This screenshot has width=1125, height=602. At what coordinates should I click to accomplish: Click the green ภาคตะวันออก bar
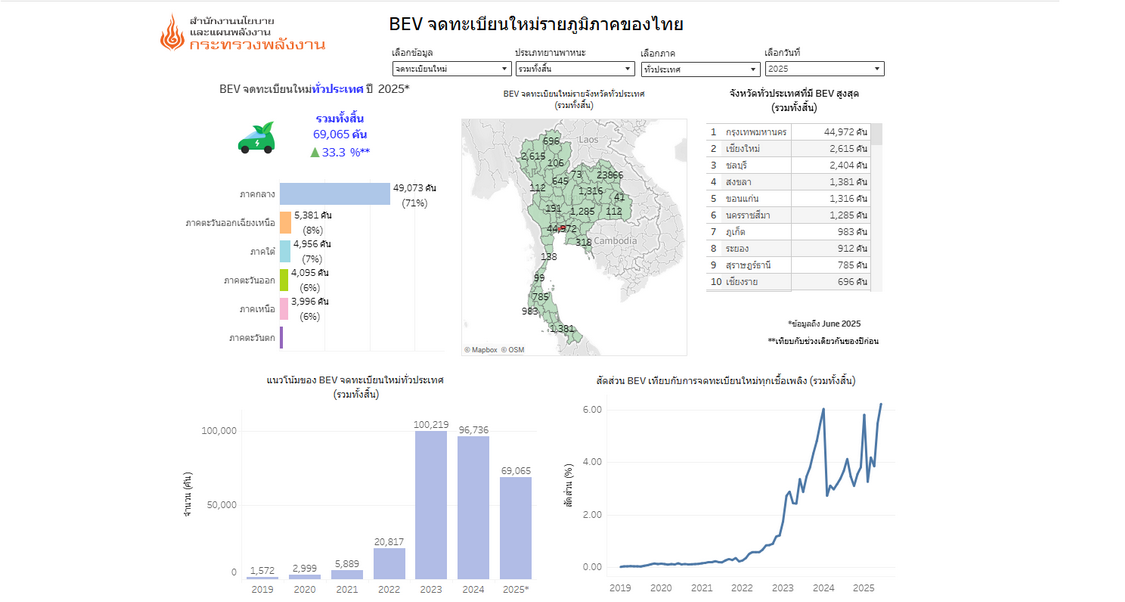pos(284,280)
